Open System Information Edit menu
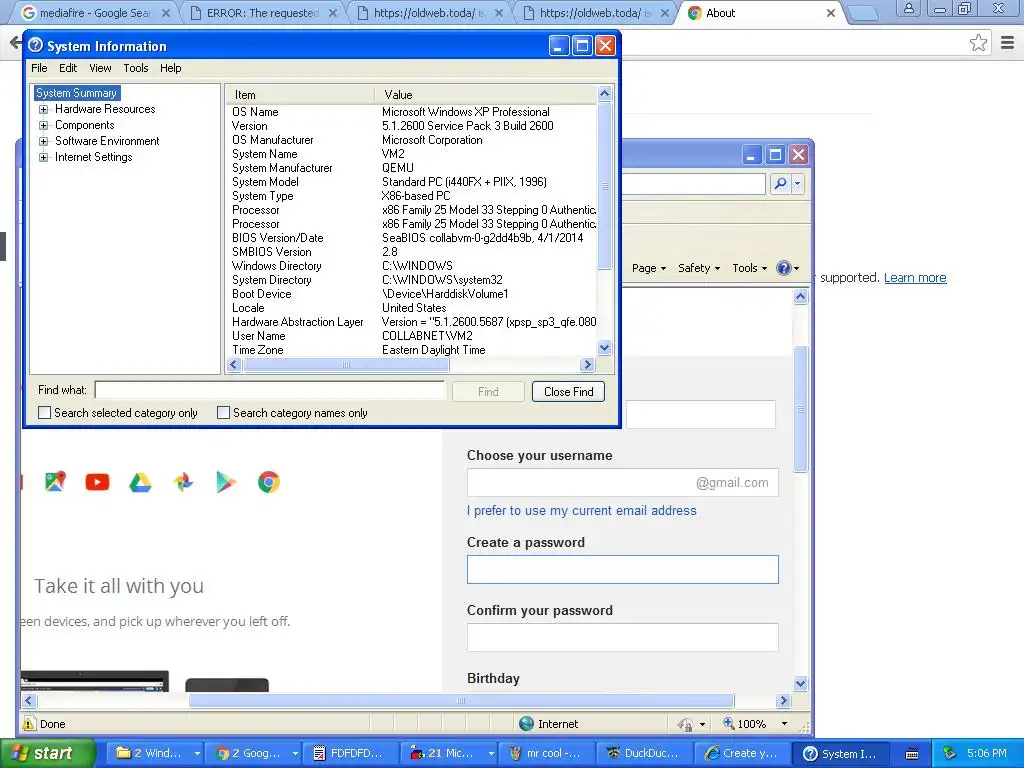Image resolution: width=1024 pixels, height=768 pixels. pyautogui.click(x=68, y=68)
